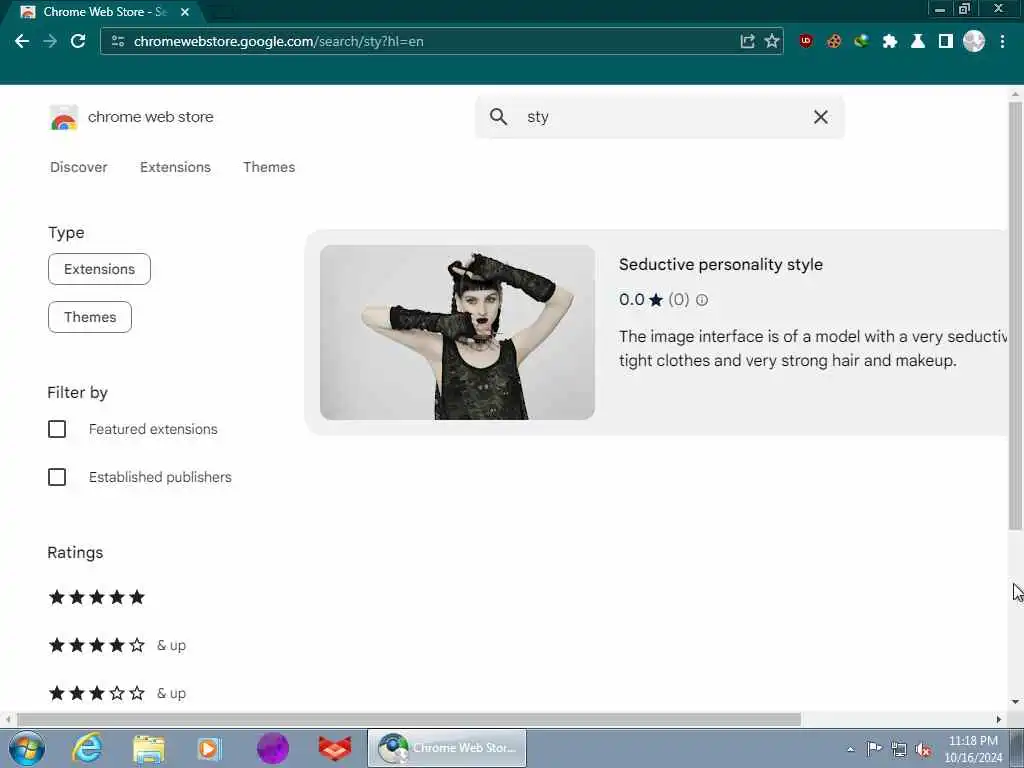Screen dimensions: 1024x768
Task: Open the cookie extension icon
Action: [834, 41]
